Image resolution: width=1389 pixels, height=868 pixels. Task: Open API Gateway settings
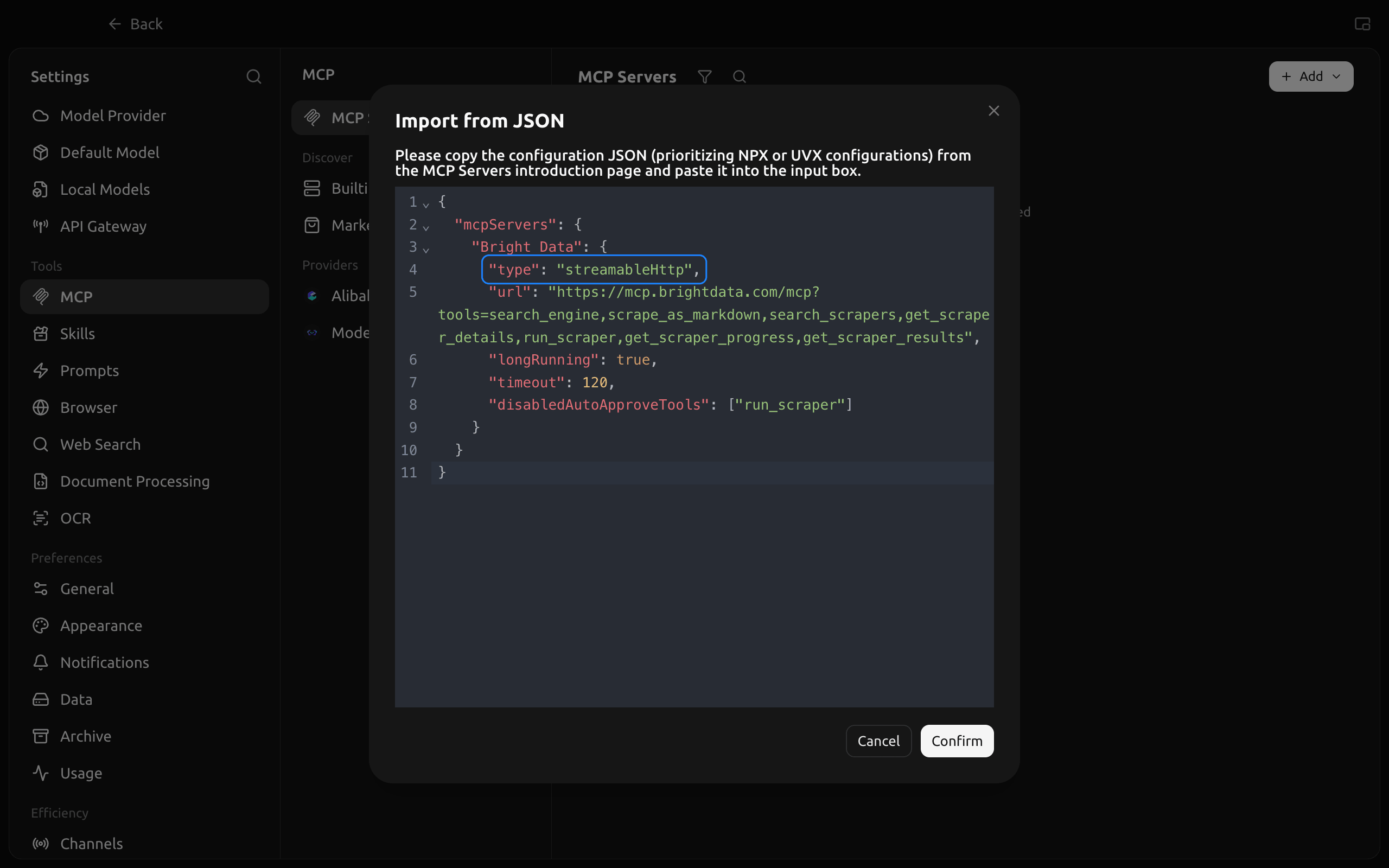tap(145, 226)
